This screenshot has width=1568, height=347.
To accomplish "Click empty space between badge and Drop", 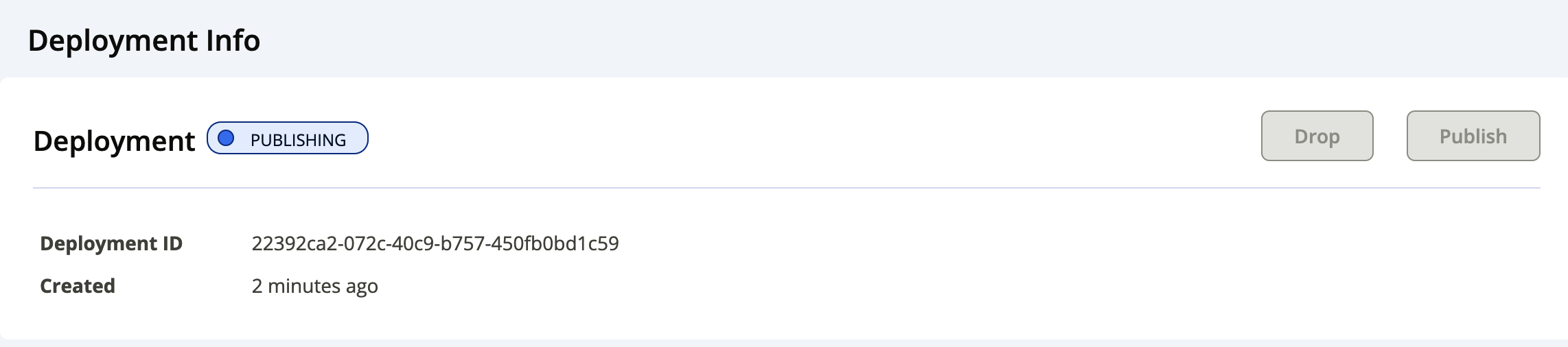I will (815, 137).
